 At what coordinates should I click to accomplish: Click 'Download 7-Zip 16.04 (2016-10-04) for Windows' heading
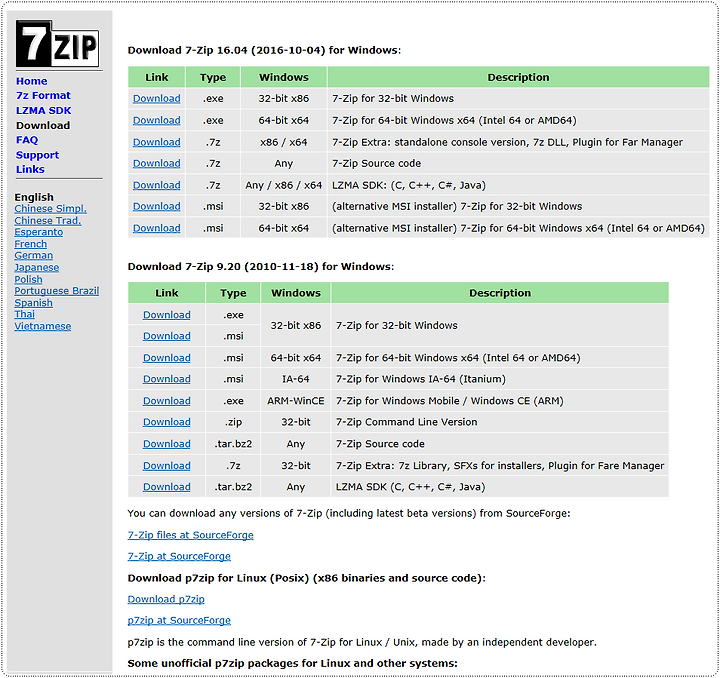click(264, 50)
